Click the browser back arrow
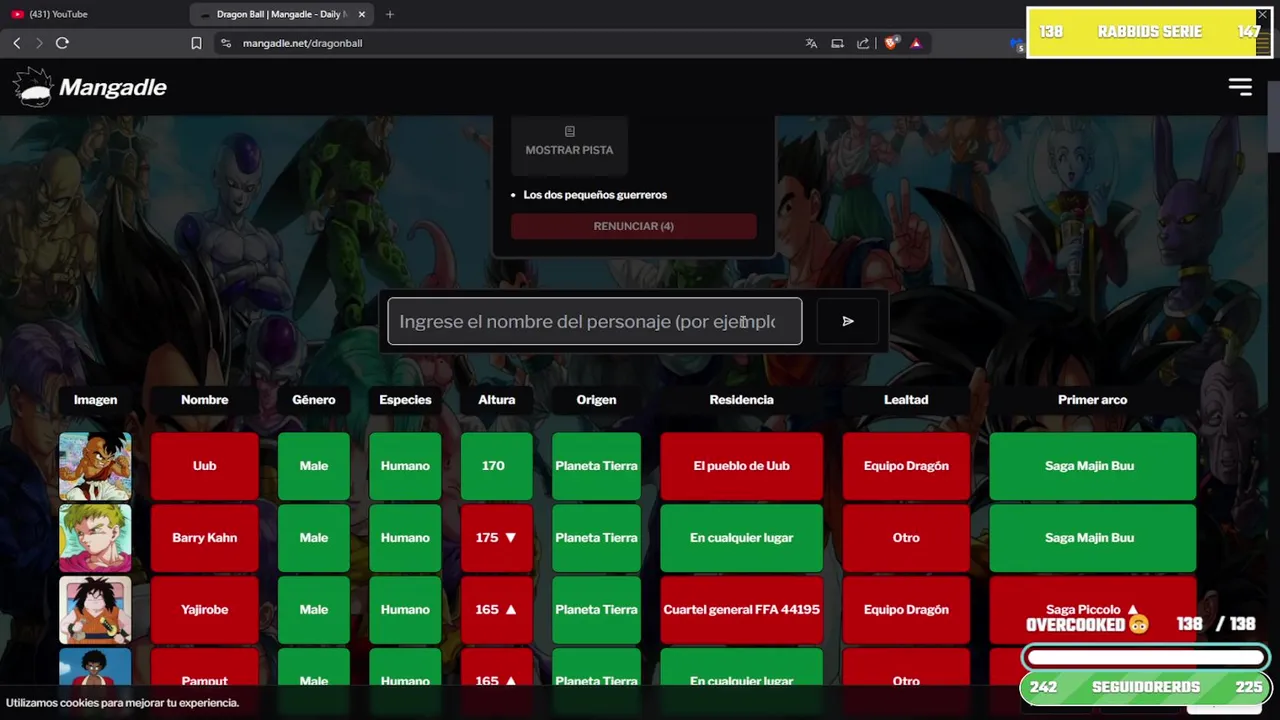 [x=17, y=43]
